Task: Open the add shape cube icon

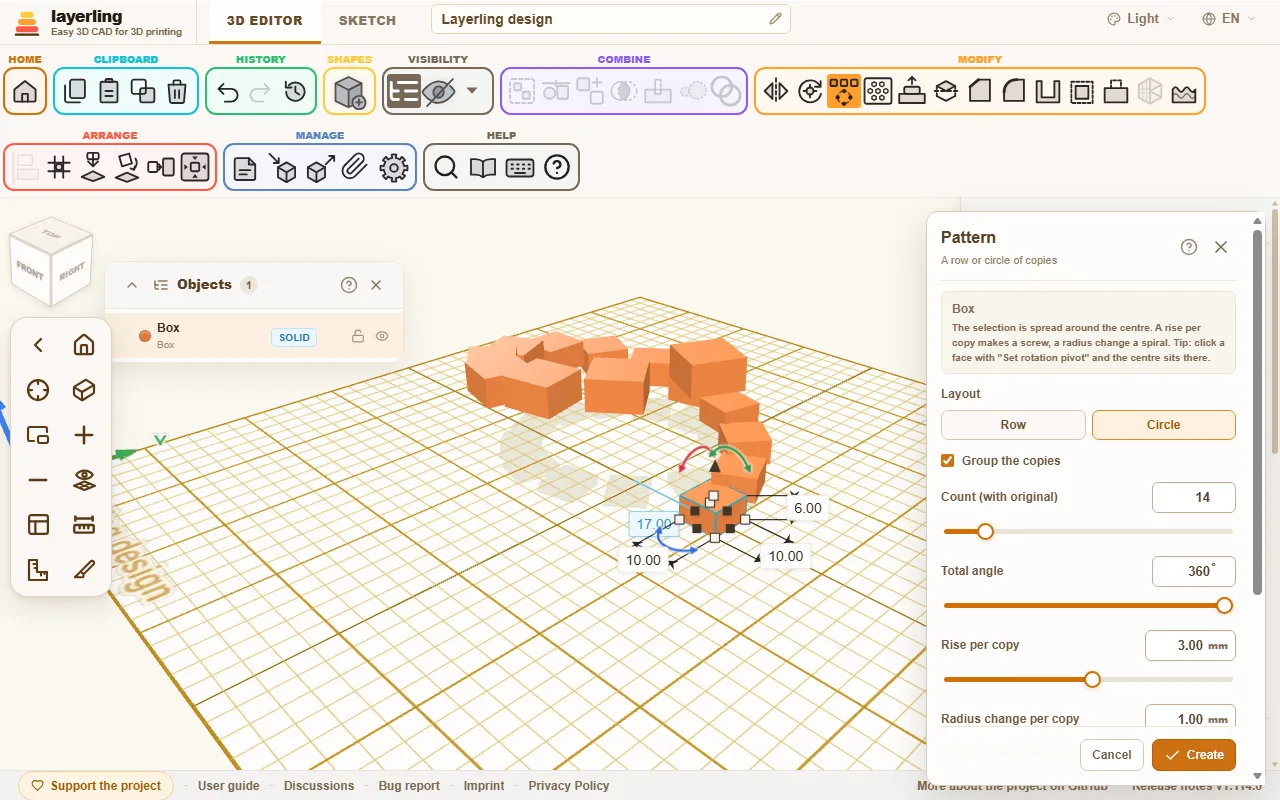Action: pos(349,92)
